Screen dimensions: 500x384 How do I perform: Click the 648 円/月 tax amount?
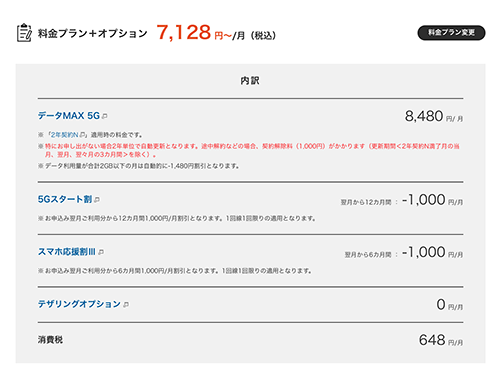click(441, 340)
